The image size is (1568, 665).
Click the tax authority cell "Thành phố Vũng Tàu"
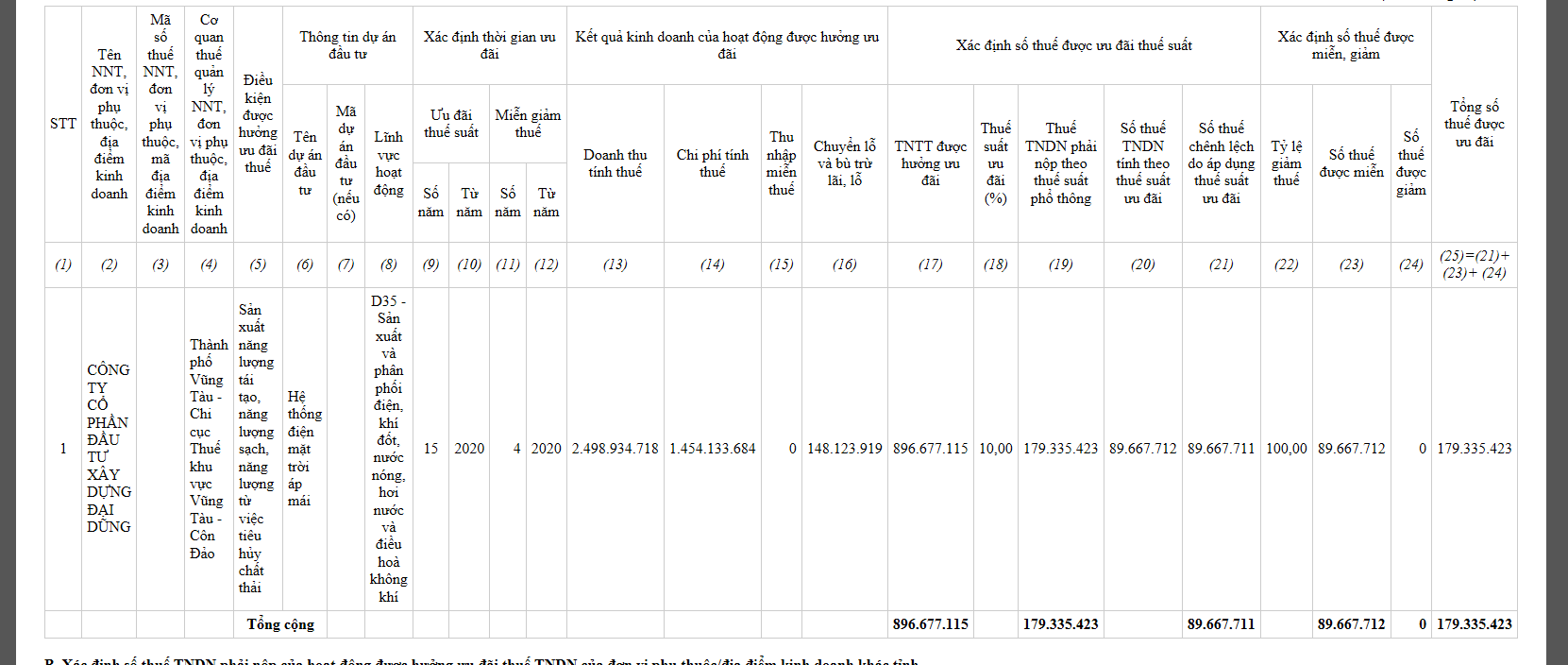208,449
